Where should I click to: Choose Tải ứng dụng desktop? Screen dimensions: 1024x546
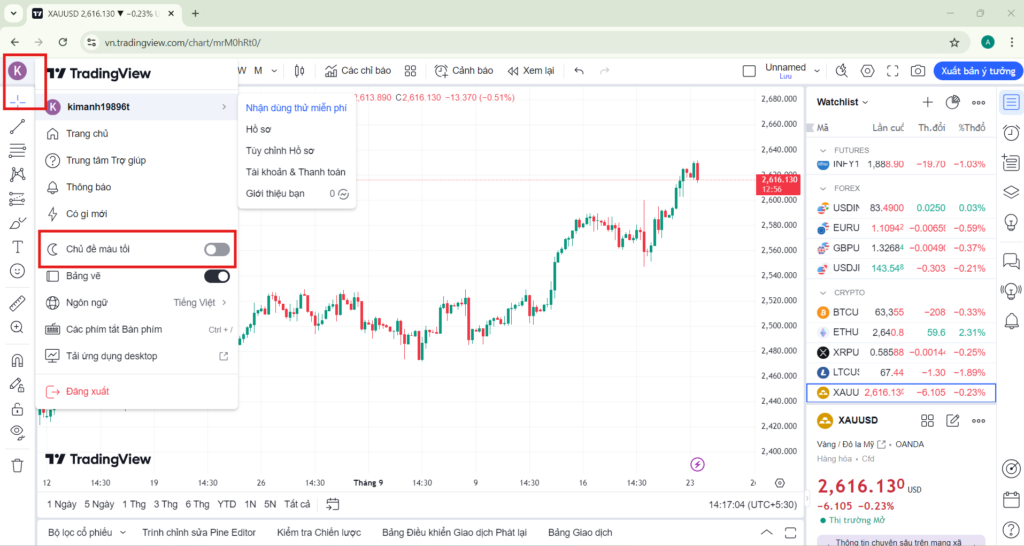point(137,356)
